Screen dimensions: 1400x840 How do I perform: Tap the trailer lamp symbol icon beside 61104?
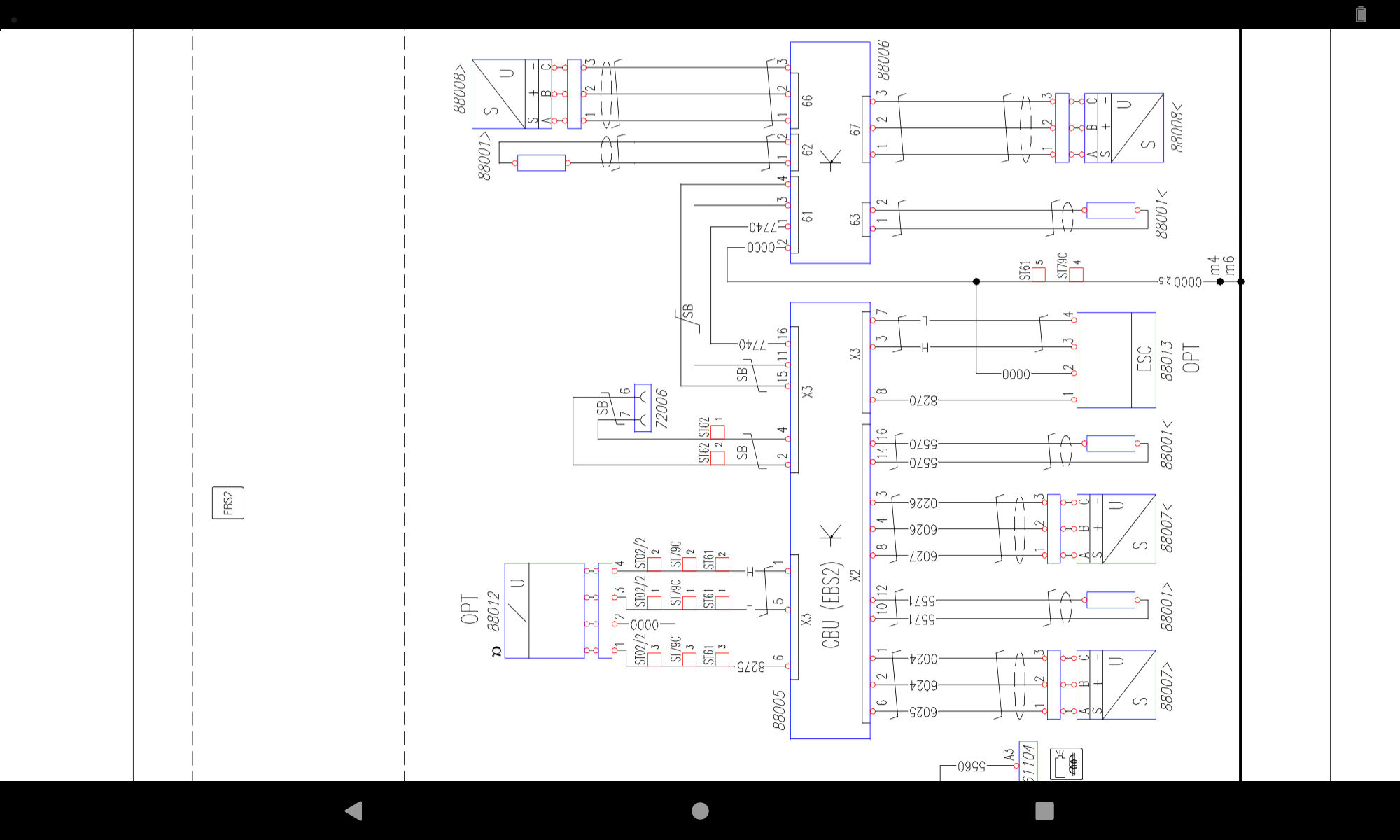pos(1066,764)
